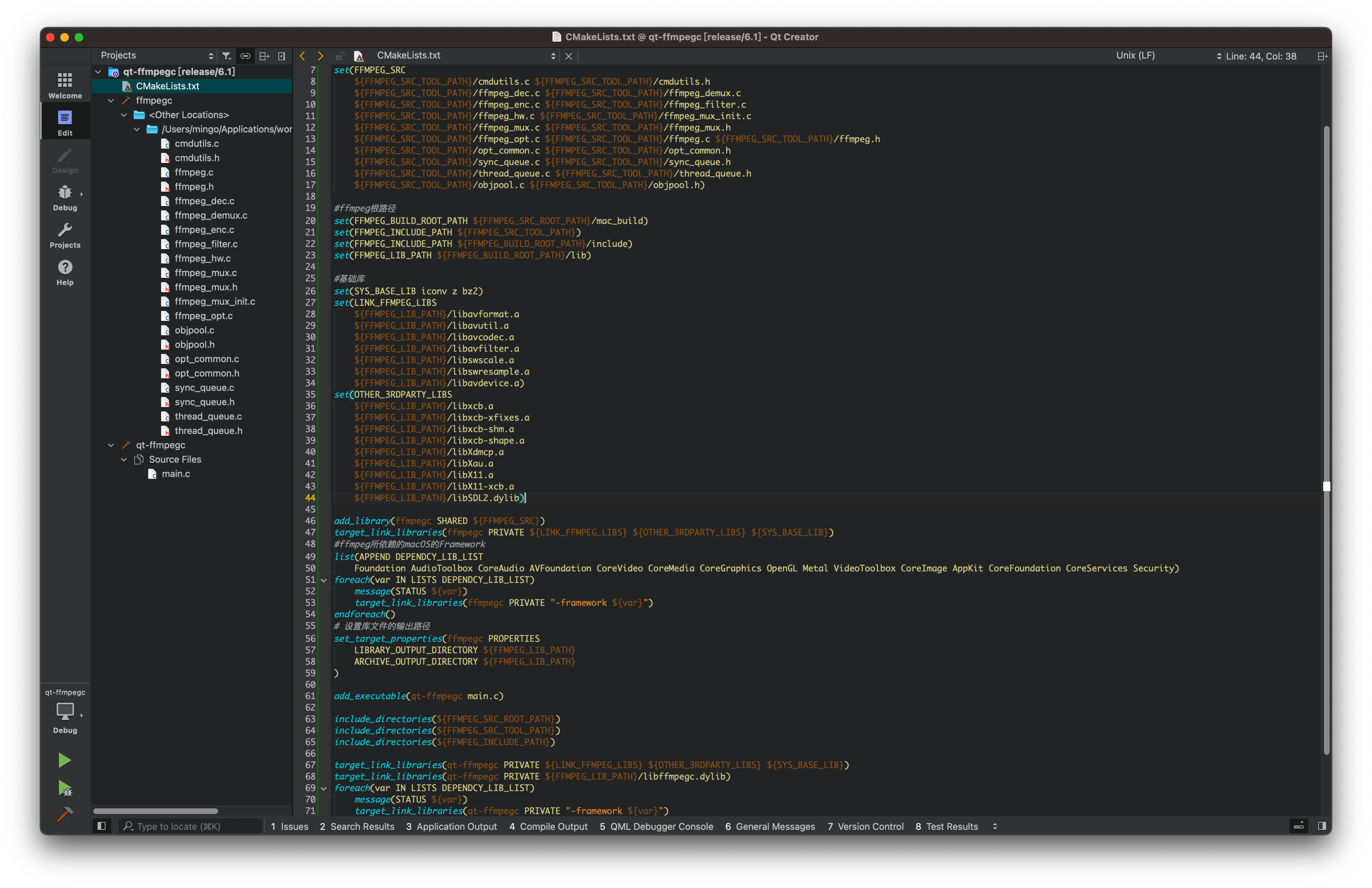Switch to the Welcome mode
Screen dimensions: 1372x888
[x=65, y=84]
